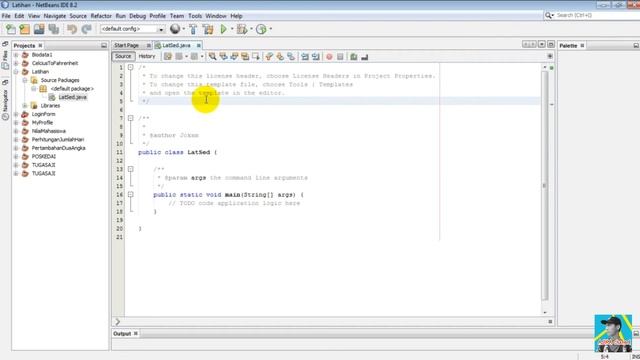Click the Redo arrow icon
The height and width of the screenshot is (360, 640).
click(86, 29)
